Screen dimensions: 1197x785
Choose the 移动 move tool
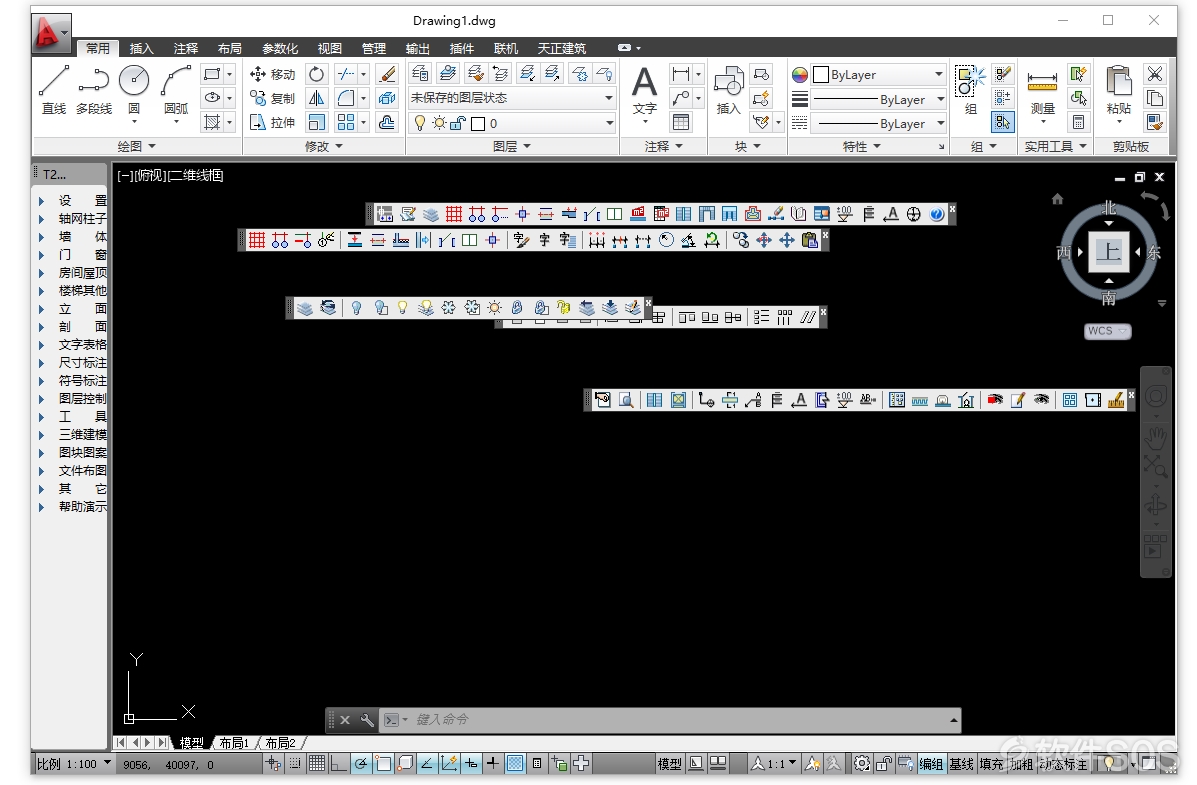tap(273, 74)
